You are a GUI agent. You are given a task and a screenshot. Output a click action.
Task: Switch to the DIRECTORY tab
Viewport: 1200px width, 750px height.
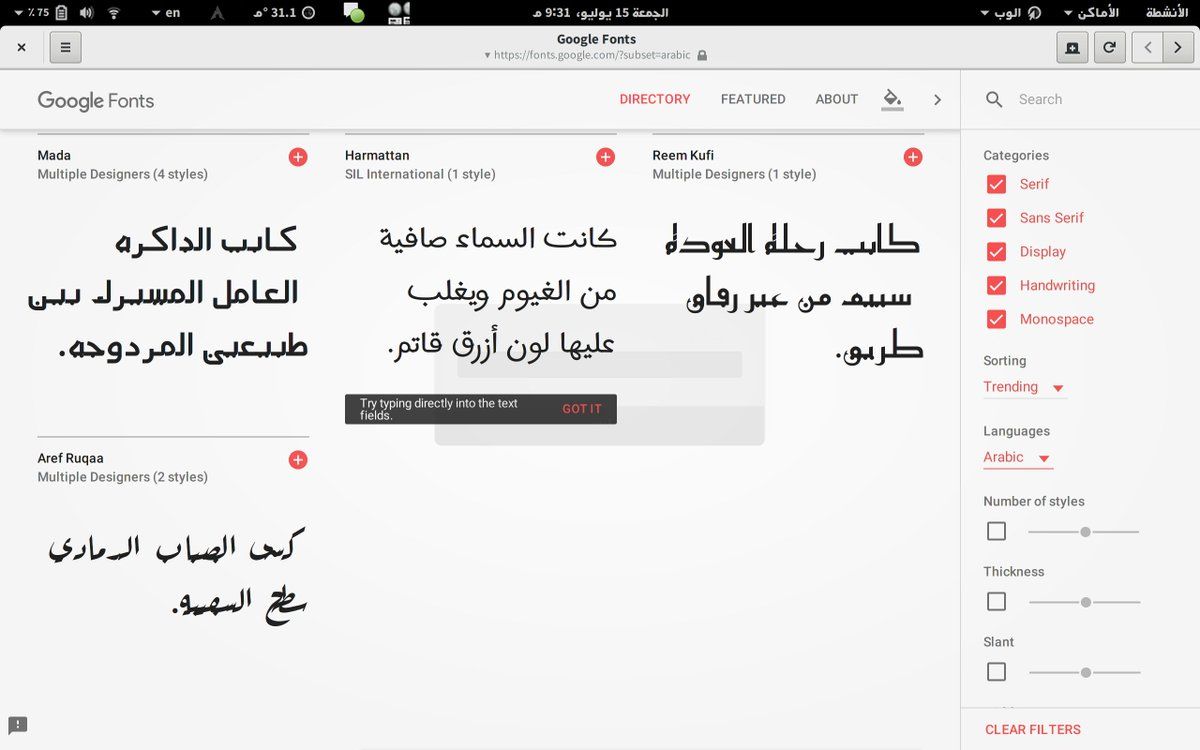tap(655, 99)
